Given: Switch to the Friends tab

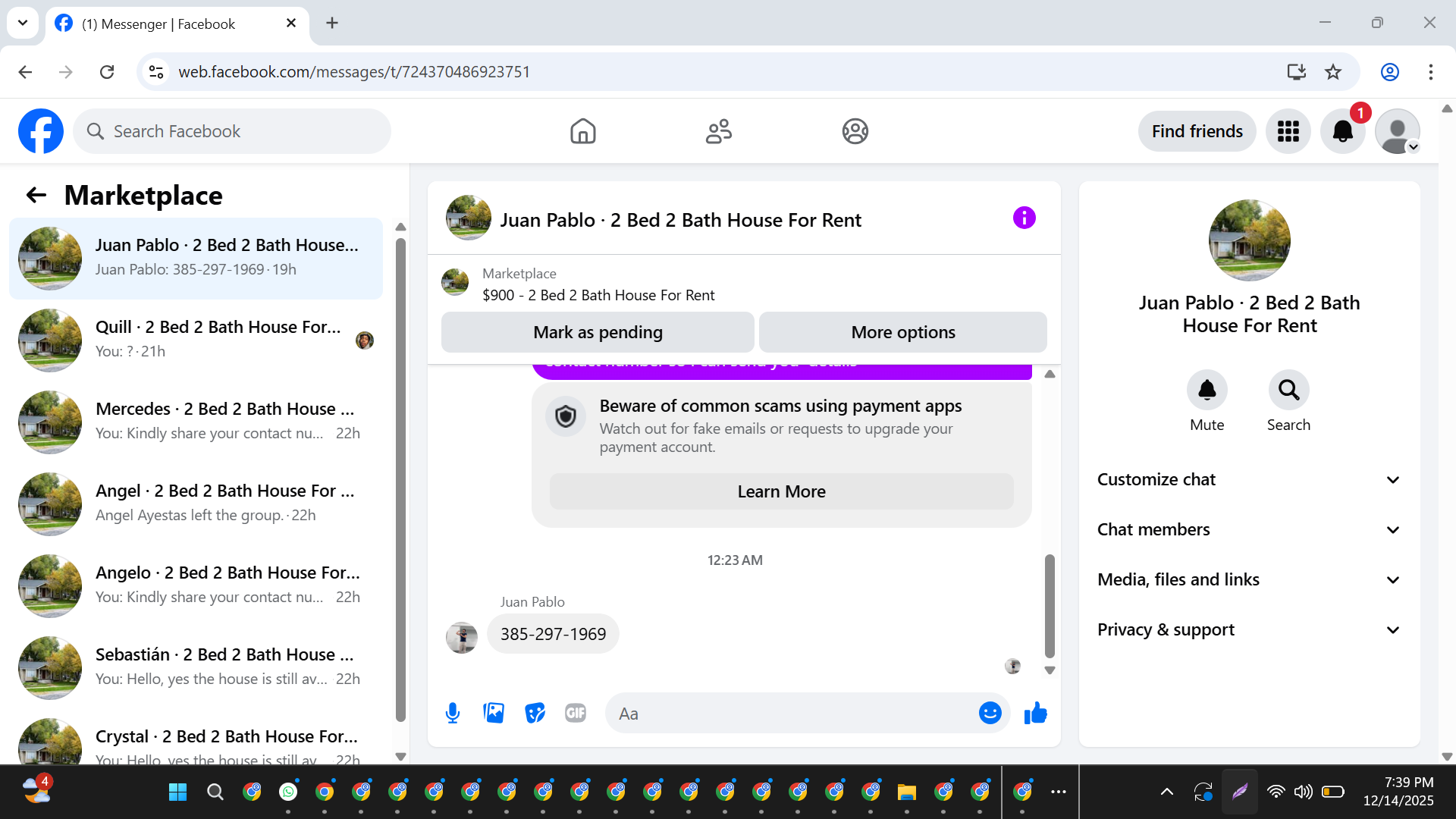Looking at the screenshot, I should [718, 131].
